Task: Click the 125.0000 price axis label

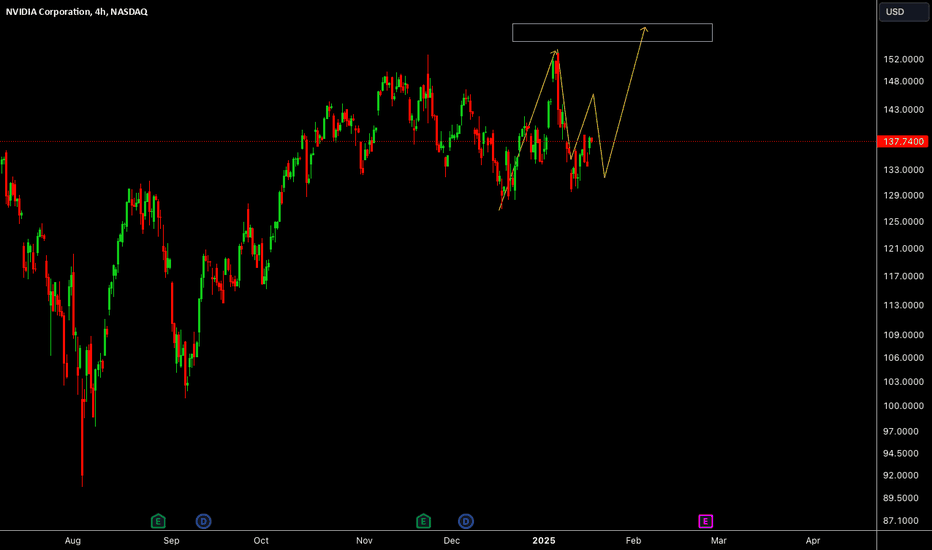Action: coord(903,222)
